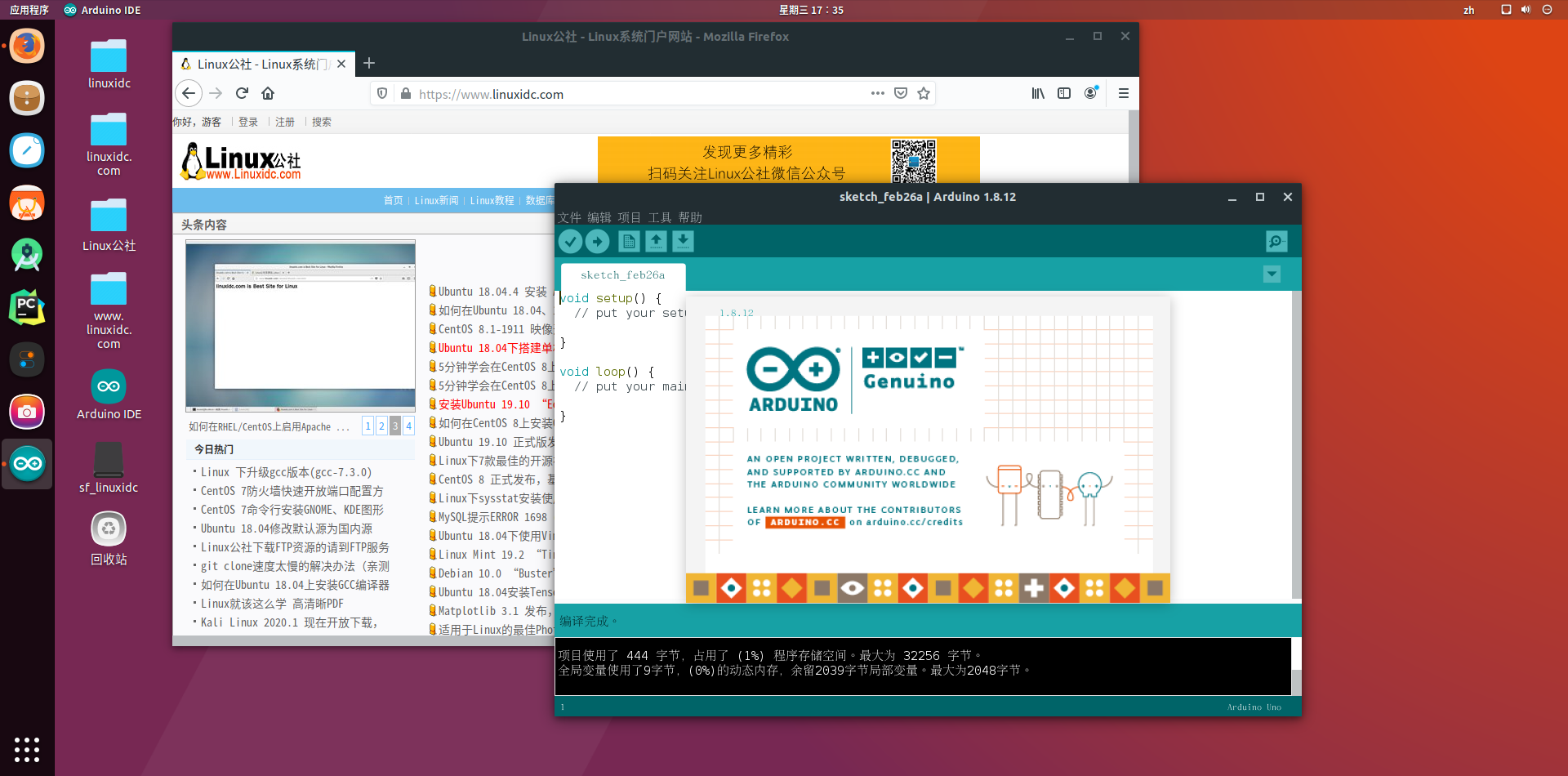Open the Firefox library icon in toolbar

click(x=1037, y=93)
